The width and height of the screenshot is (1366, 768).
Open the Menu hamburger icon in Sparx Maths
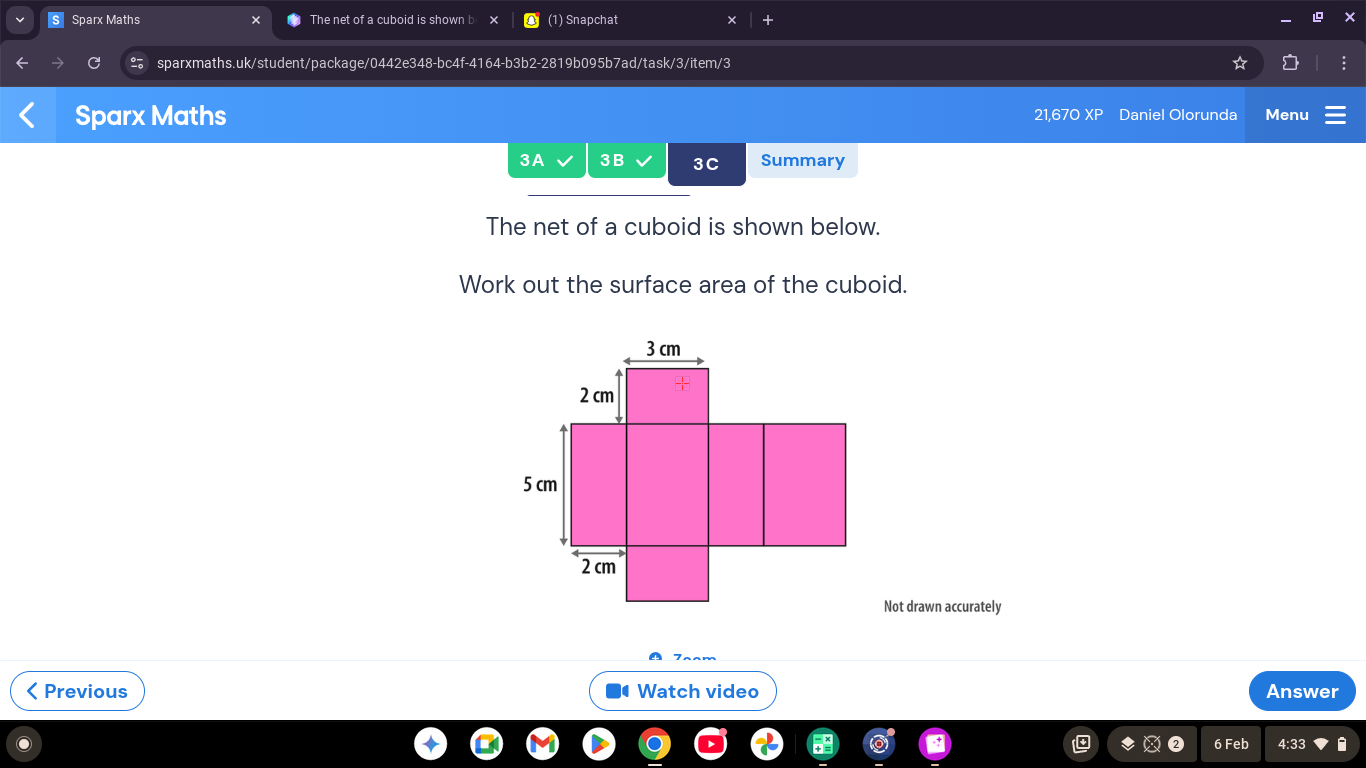click(x=1335, y=114)
